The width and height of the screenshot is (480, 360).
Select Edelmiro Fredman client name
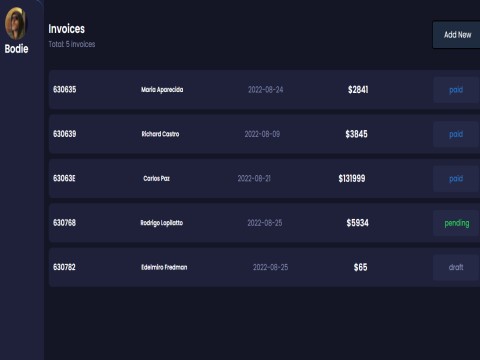164,267
